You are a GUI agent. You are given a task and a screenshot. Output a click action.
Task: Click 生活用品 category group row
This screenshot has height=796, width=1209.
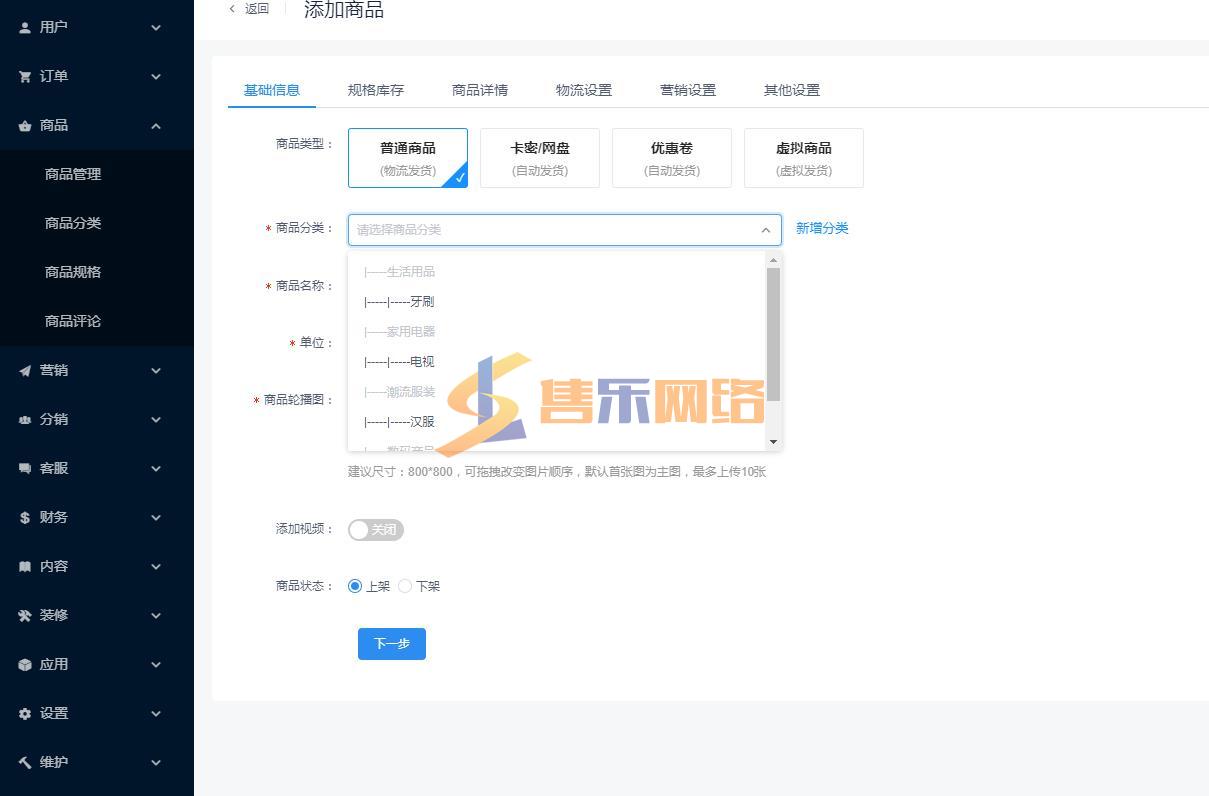pos(557,272)
